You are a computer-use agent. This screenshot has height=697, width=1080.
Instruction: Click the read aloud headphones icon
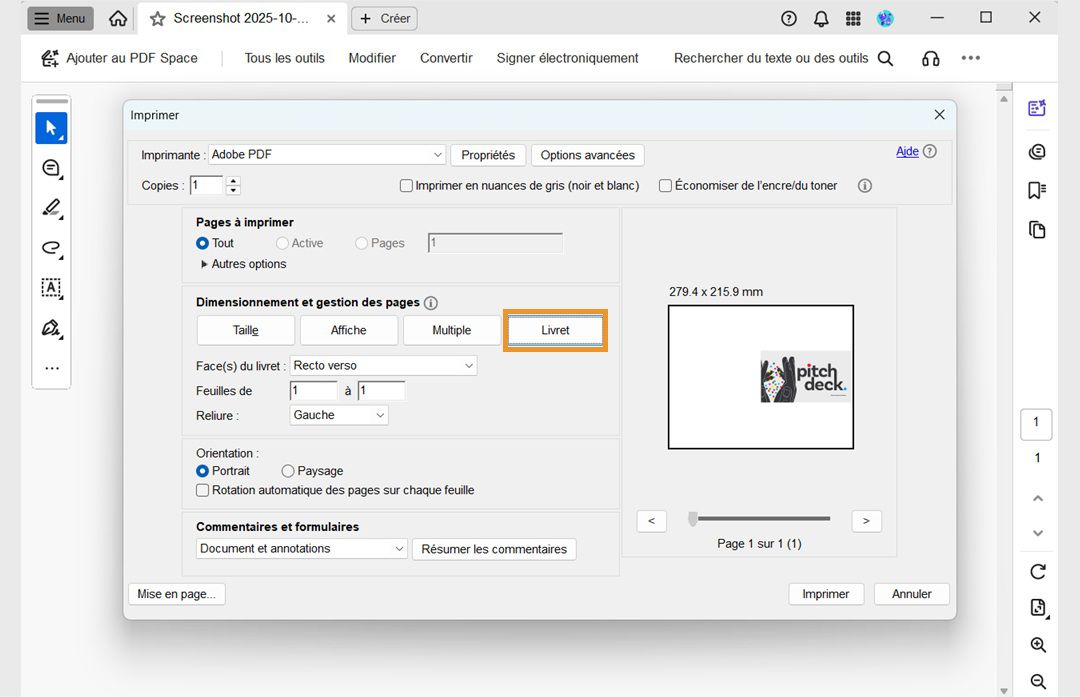930,58
